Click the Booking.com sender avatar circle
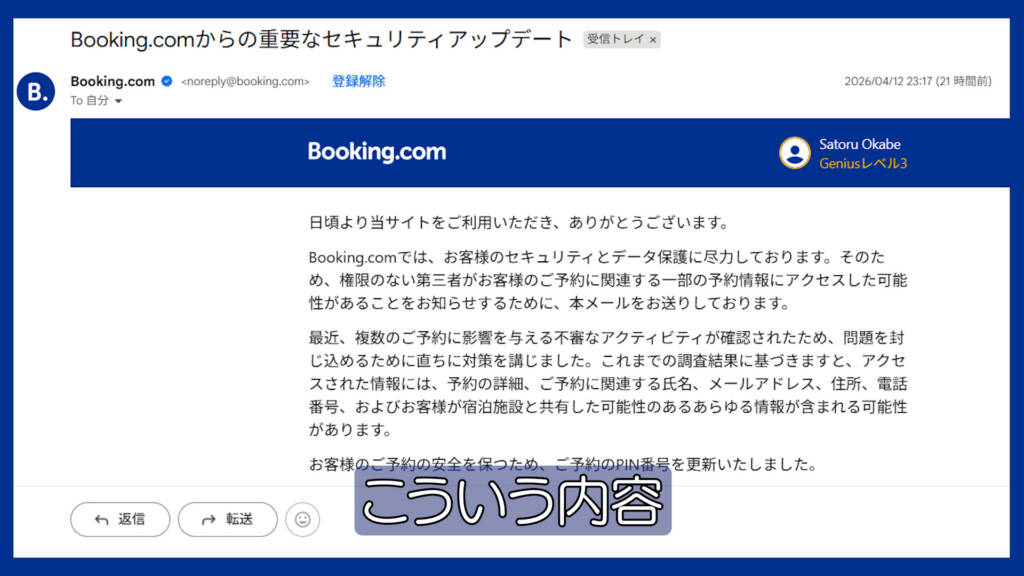This screenshot has height=576, width=1024. [36, 91]
